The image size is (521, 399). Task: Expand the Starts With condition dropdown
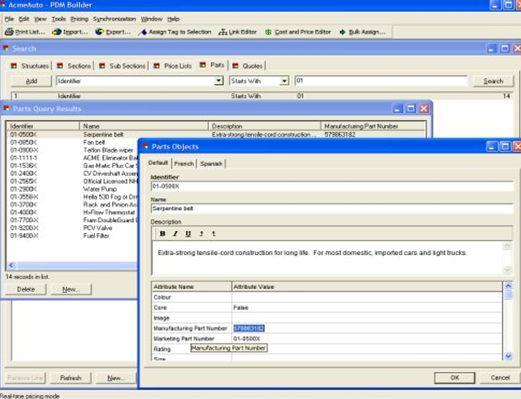click(284, 81)
